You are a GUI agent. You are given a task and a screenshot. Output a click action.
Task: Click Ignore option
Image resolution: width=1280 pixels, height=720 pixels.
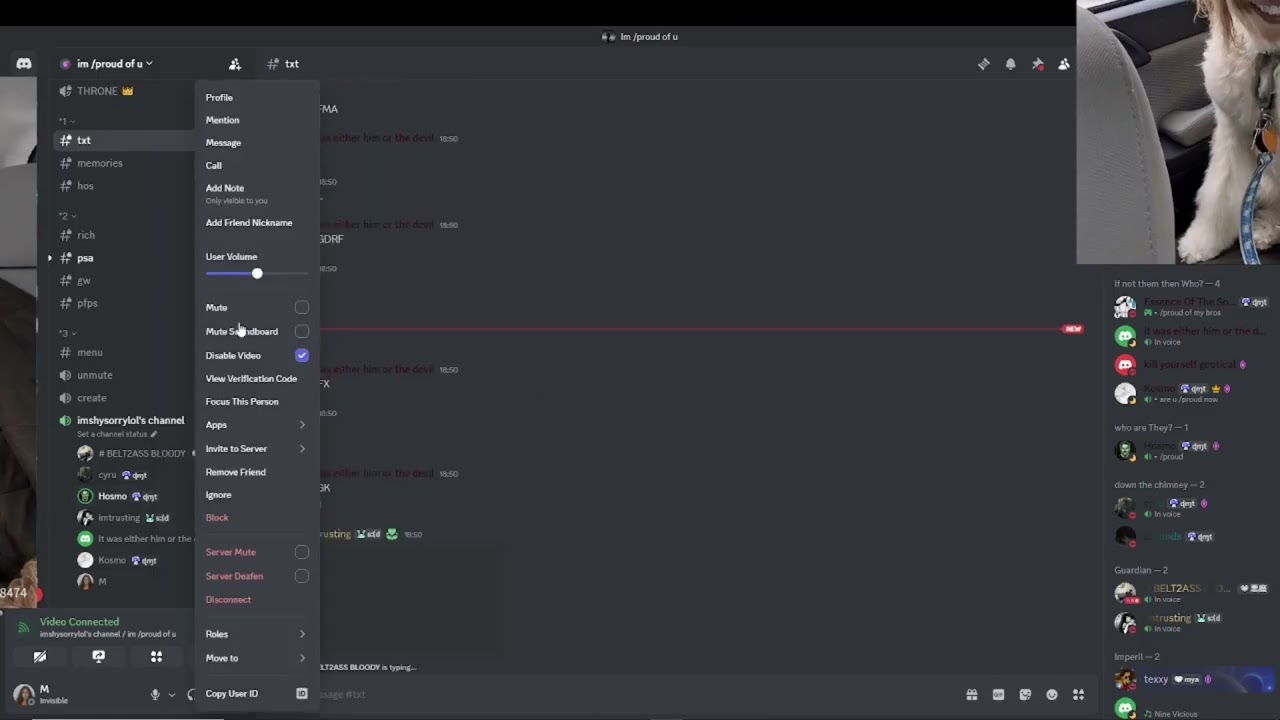coord(218,495)
